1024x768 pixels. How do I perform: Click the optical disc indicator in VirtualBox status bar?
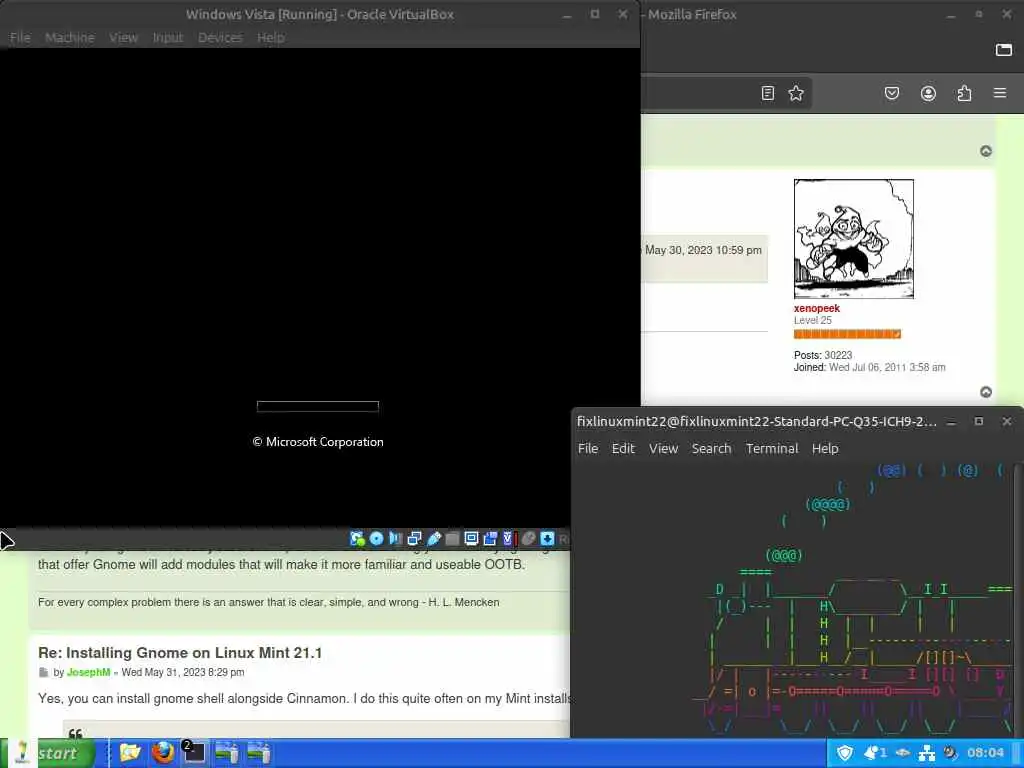pos(377,539)
